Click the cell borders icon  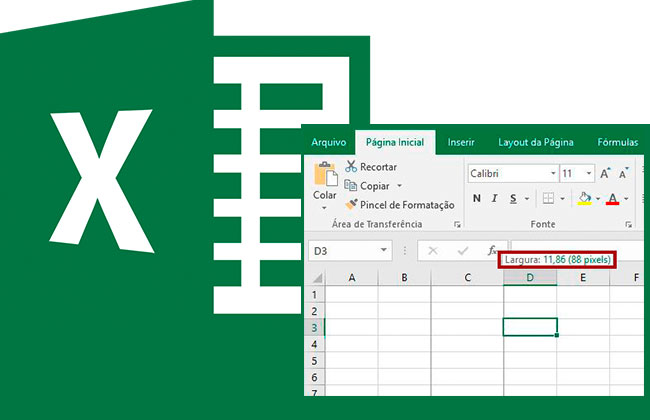point(548,199)
